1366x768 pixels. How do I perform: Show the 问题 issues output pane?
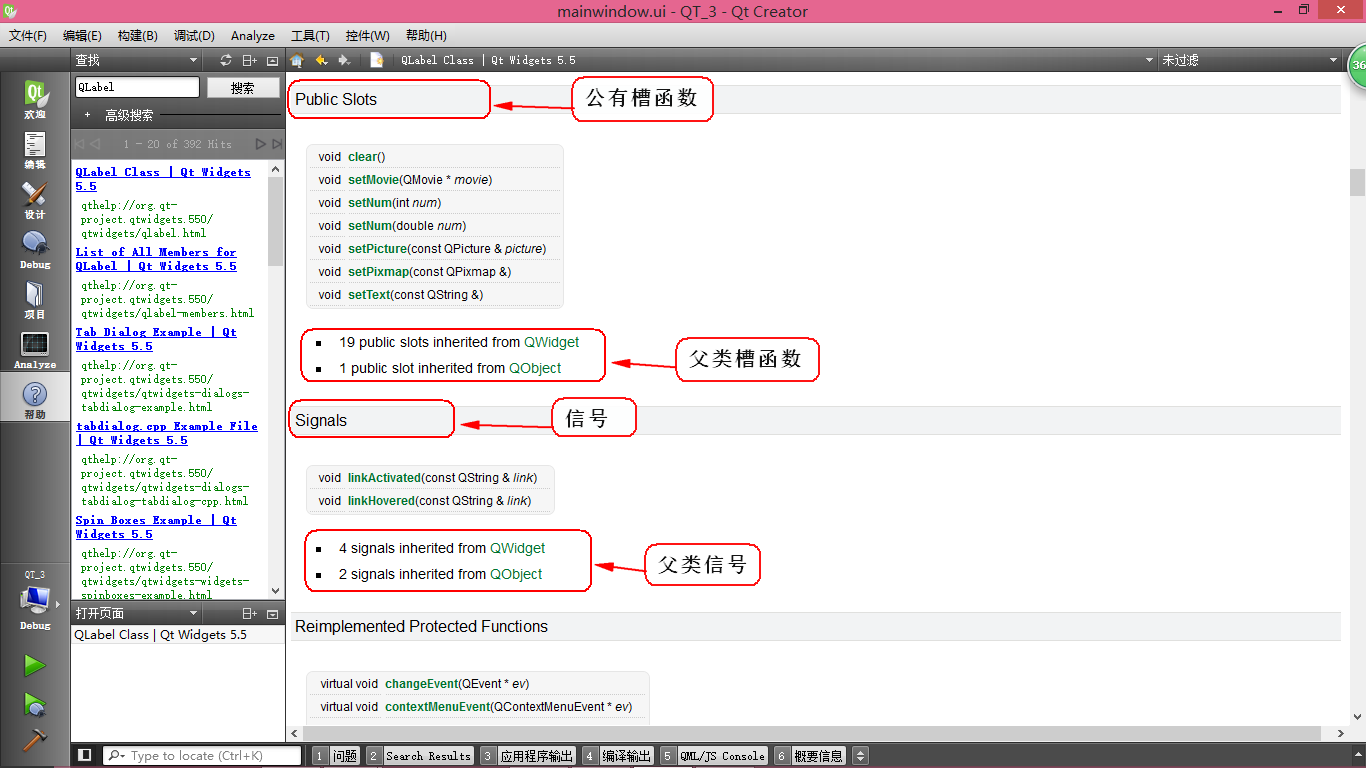pyautogui.click(x=336, y=756)
